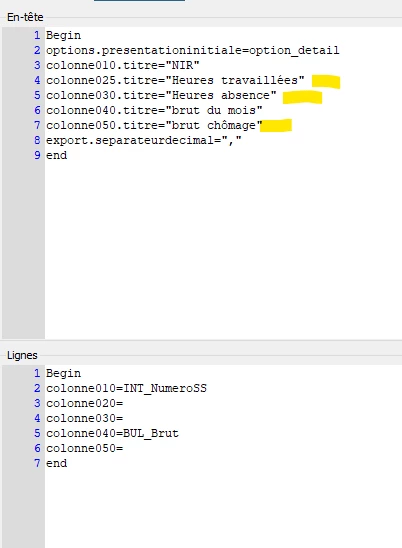
Task: Click the "Heures absence" title line
Action: coord(161,95)
